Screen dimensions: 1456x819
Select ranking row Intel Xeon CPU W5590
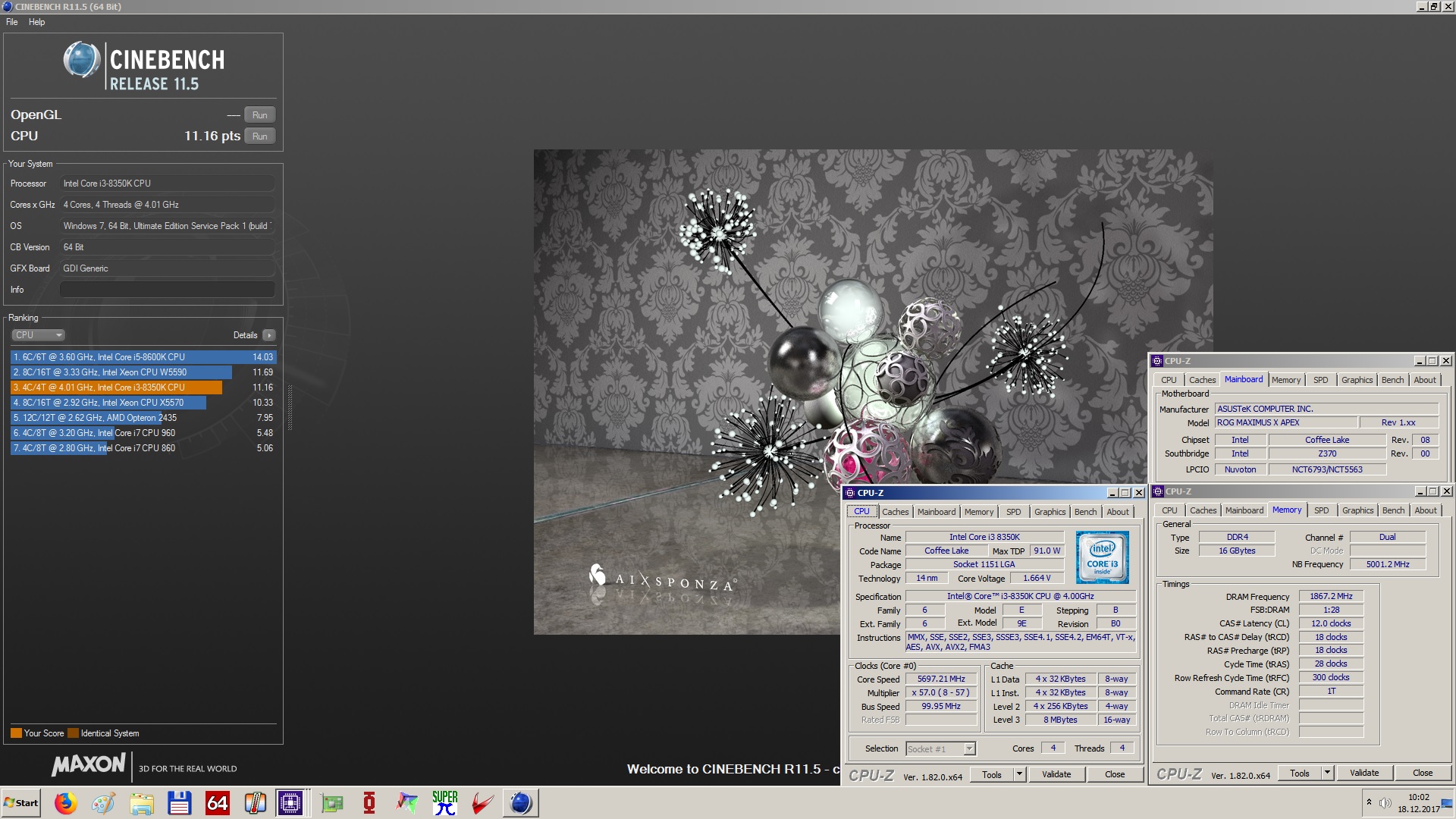pyautogui.click(x=143, y=372)
